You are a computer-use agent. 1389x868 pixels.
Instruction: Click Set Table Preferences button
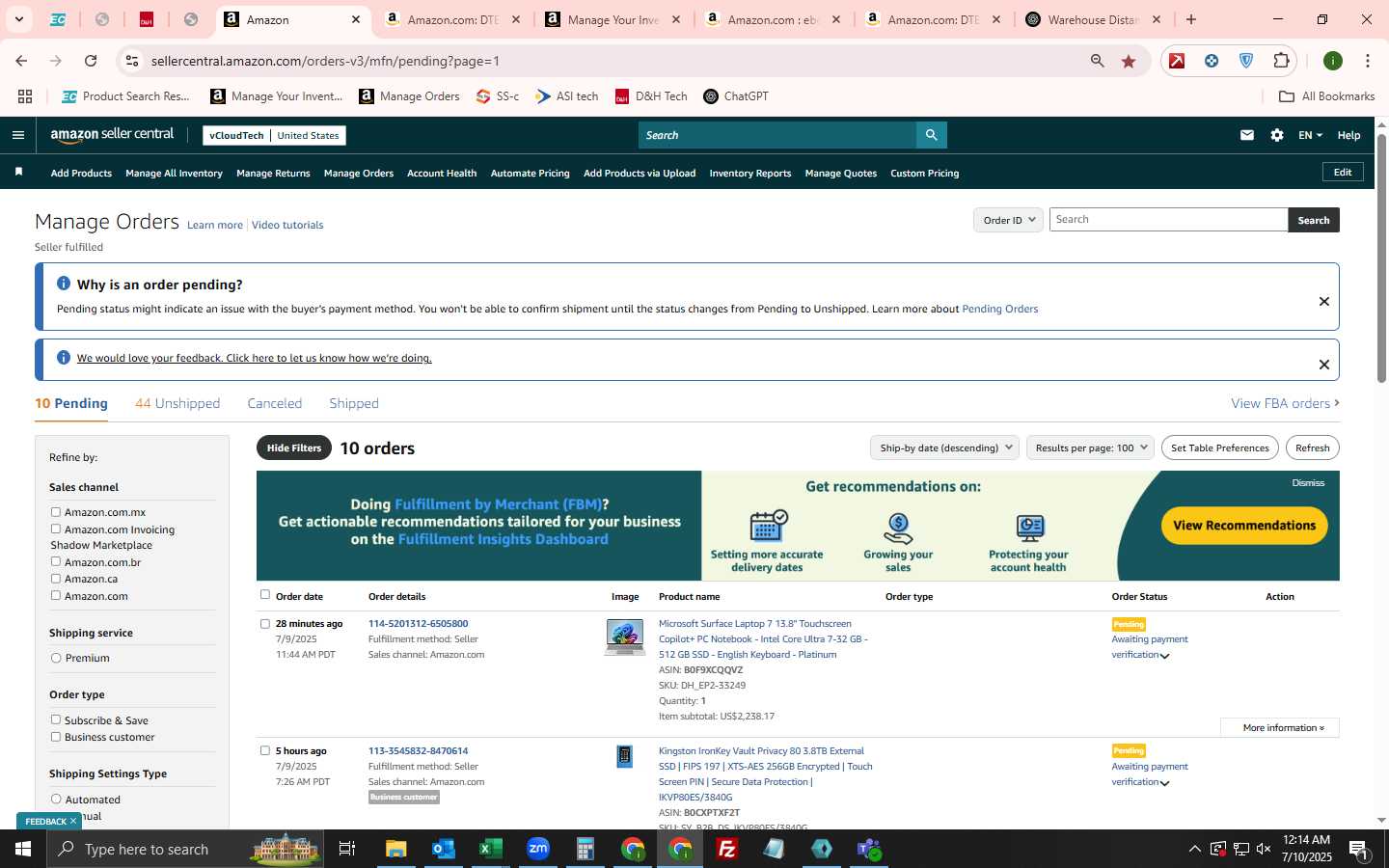(x=1220, y=448)
